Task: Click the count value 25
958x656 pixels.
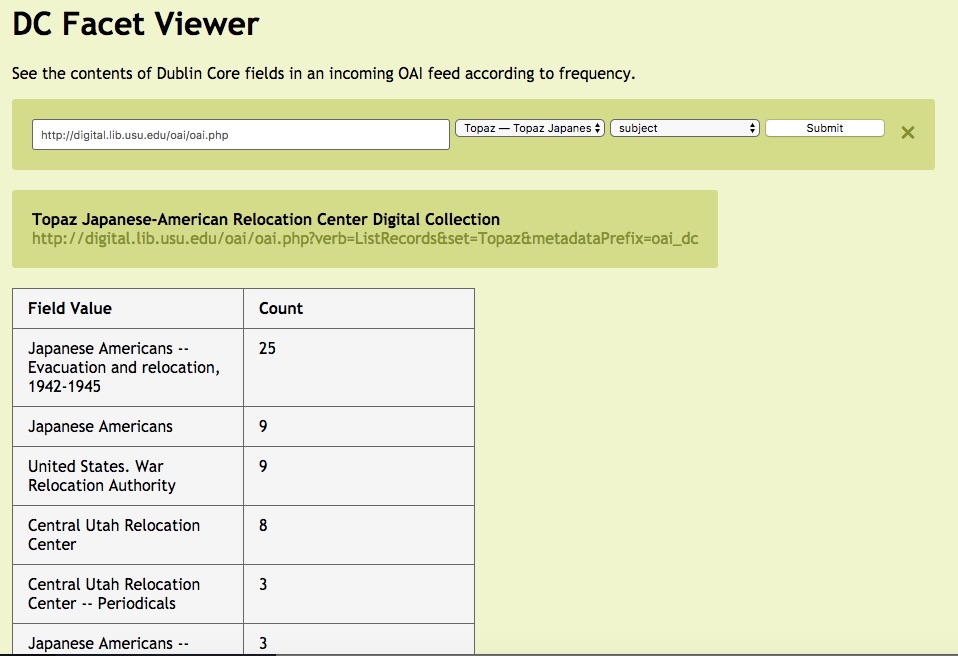Action: (x=267, y=348)
